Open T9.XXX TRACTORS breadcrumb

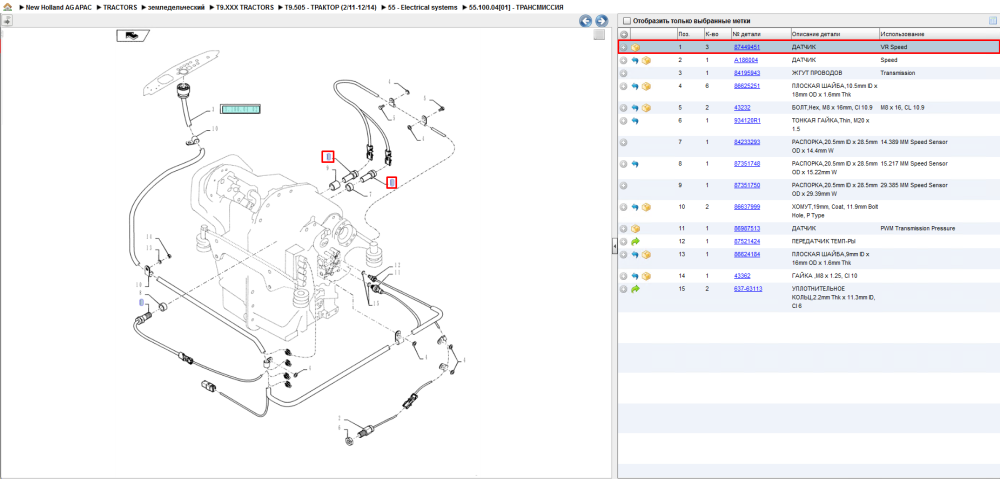click(x=245, y=7)
